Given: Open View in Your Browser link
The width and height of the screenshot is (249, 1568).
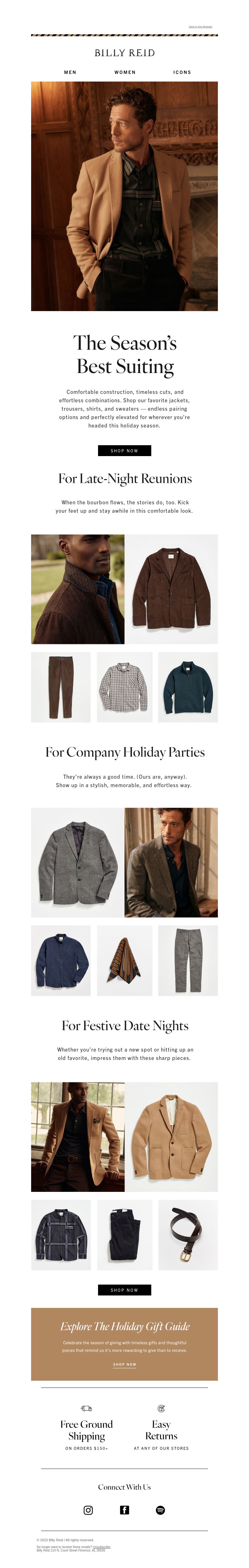Looking at the screenshot, I should click(x=200, y=27).
